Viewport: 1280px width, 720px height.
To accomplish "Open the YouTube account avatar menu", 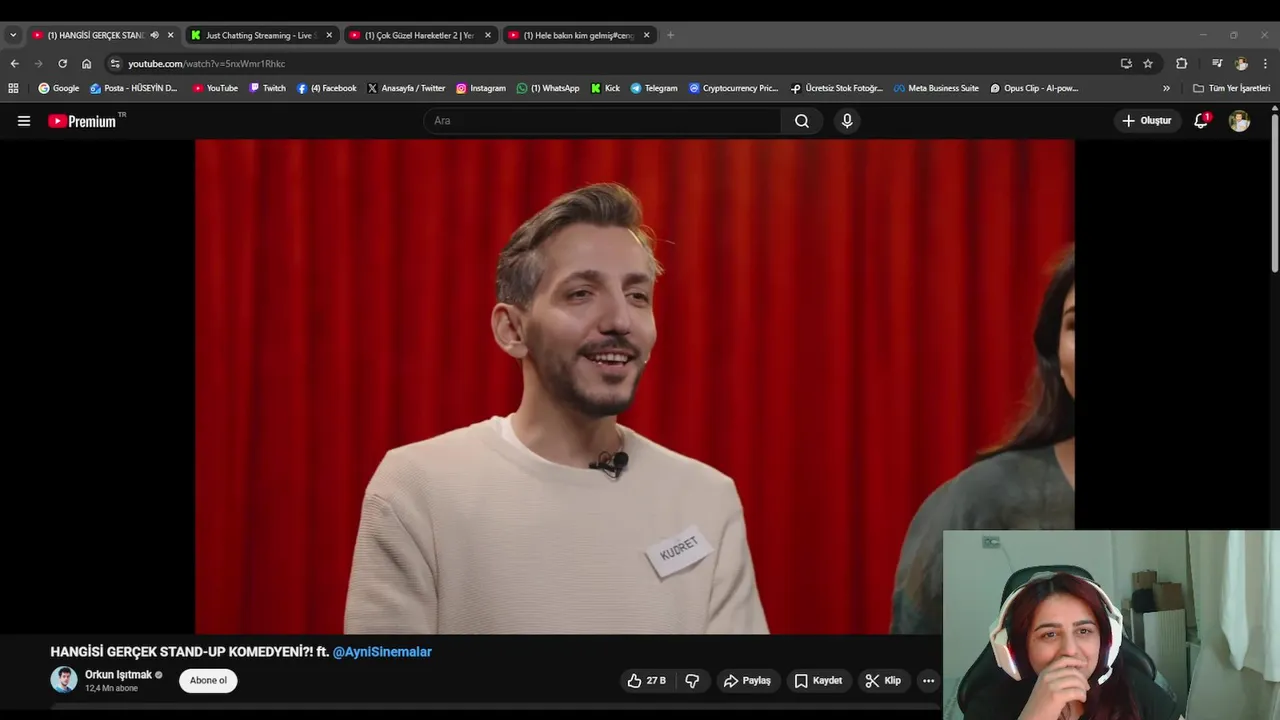I will point(1239,121).
